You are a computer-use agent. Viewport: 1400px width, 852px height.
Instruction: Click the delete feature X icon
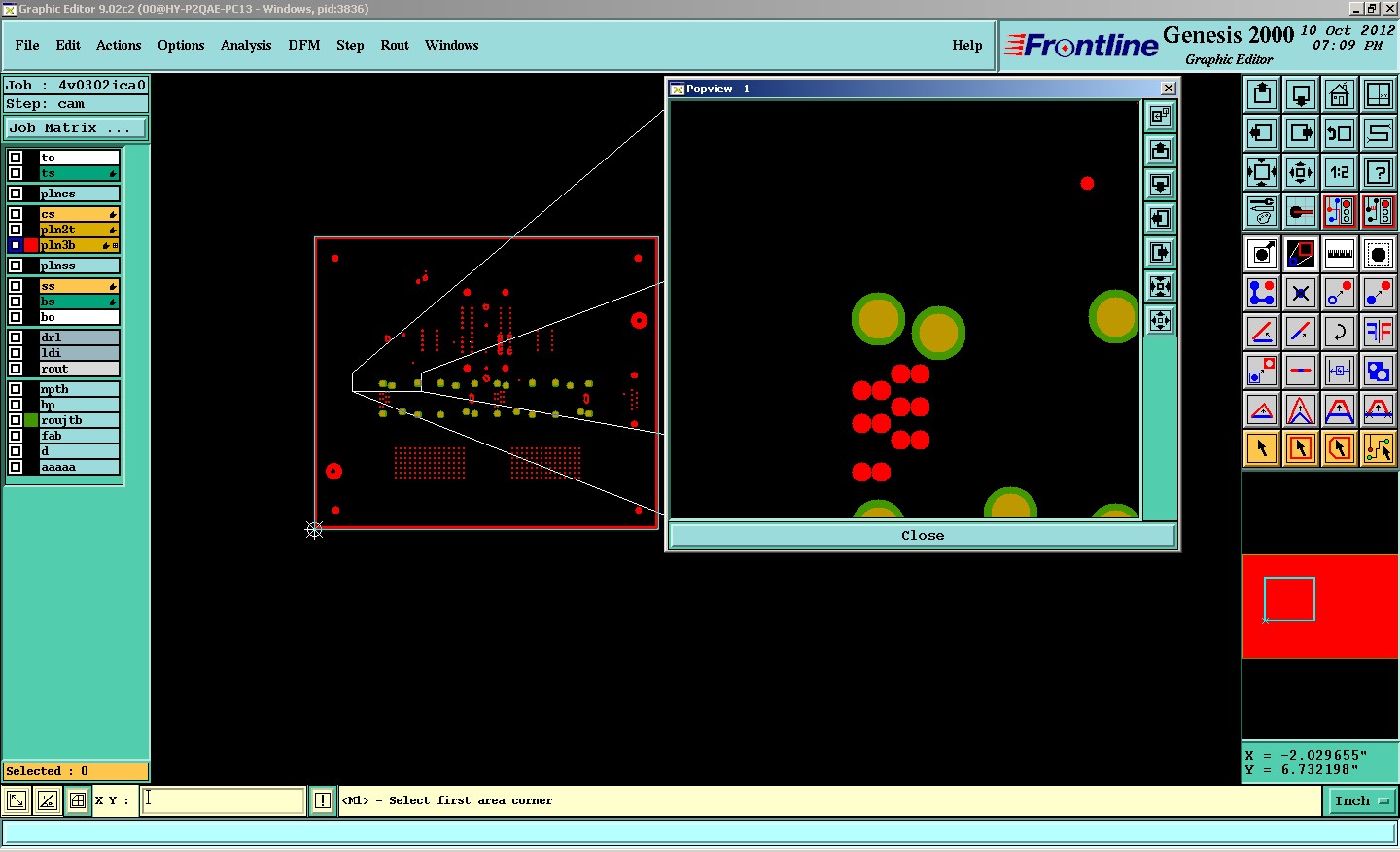[1301, 293]
